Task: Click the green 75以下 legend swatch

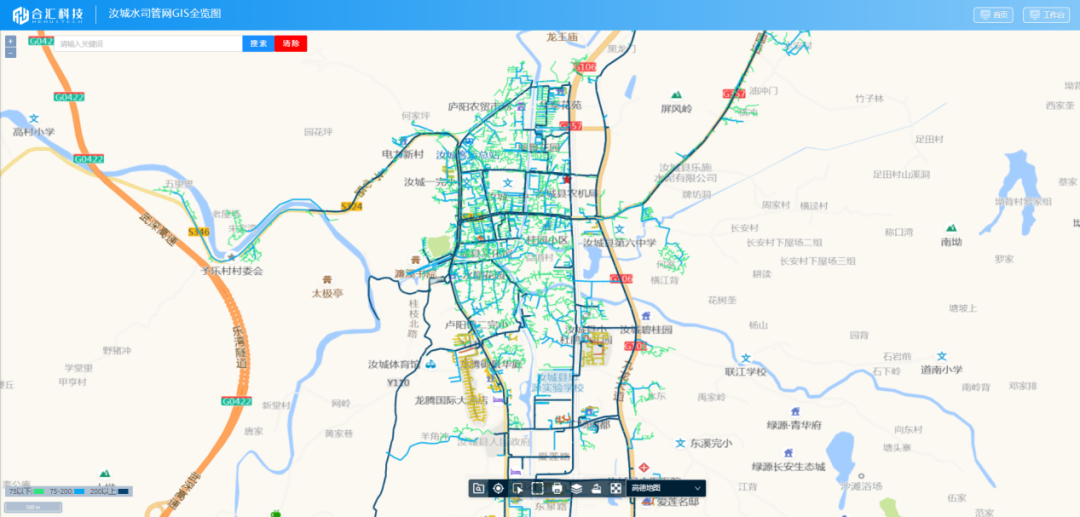Action: (x=39, y=492)
